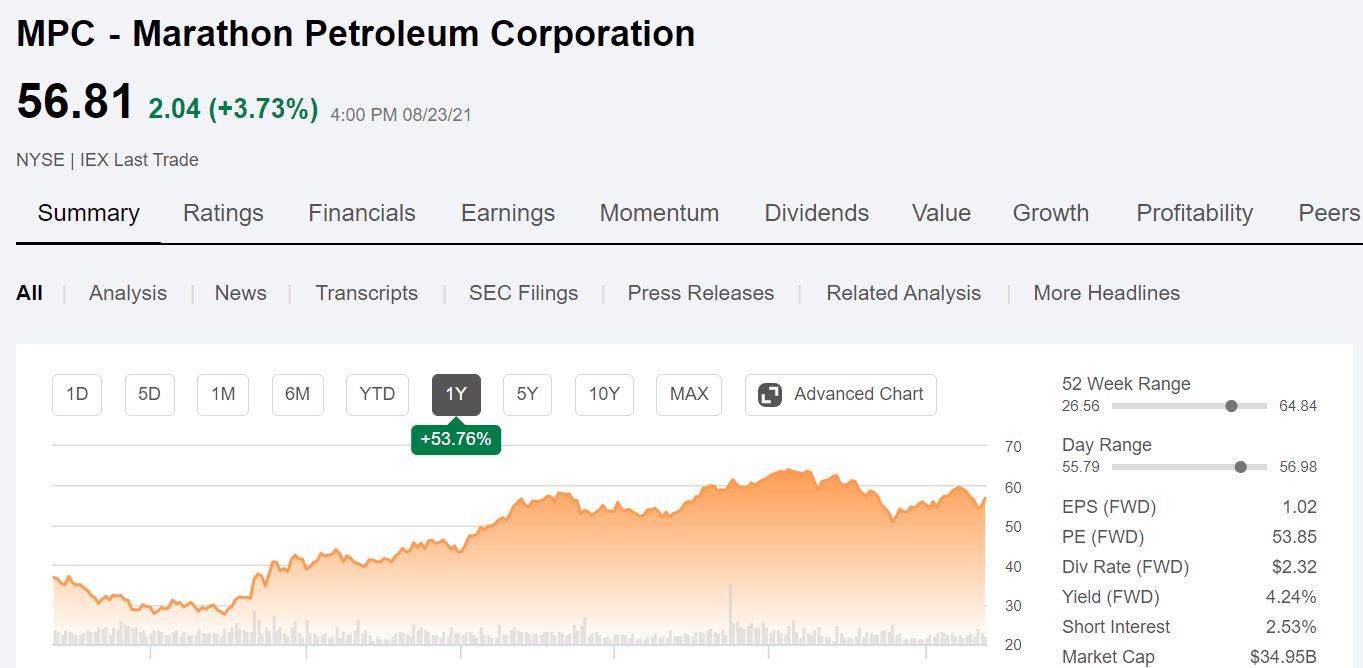Switch to the 5Y chart view

pos(527,394)
